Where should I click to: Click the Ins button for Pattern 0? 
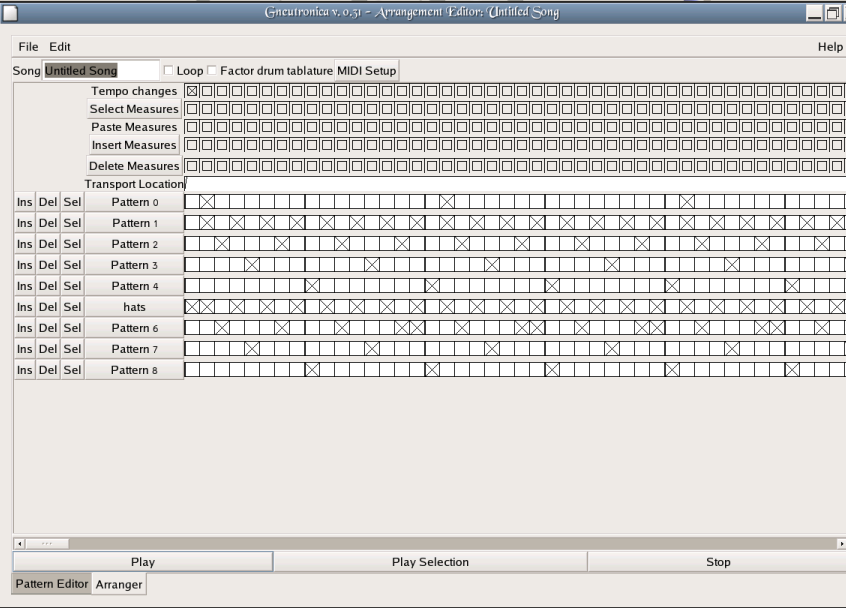click(x=24, y=202)
